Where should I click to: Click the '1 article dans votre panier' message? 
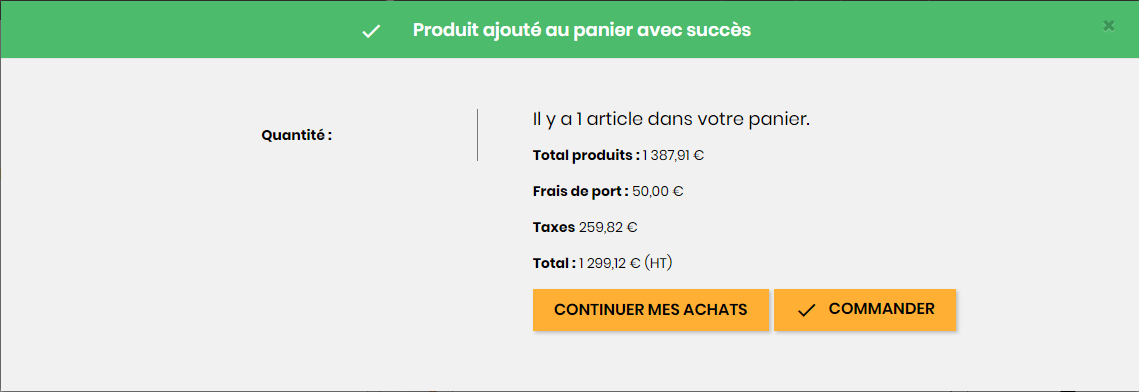671,119
